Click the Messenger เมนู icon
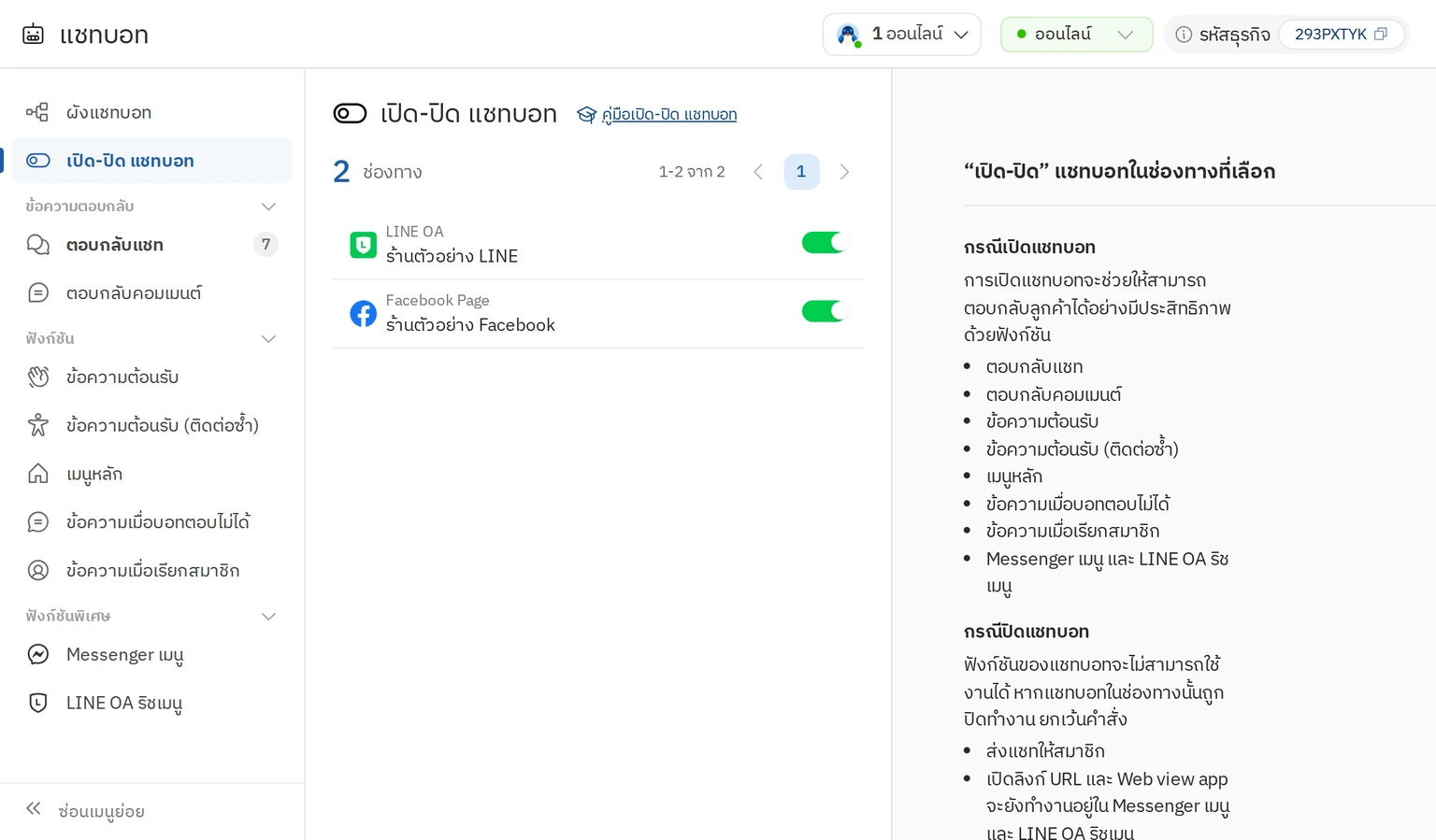Viewport: 1436px width, 840px height. [x=37, y=654]
